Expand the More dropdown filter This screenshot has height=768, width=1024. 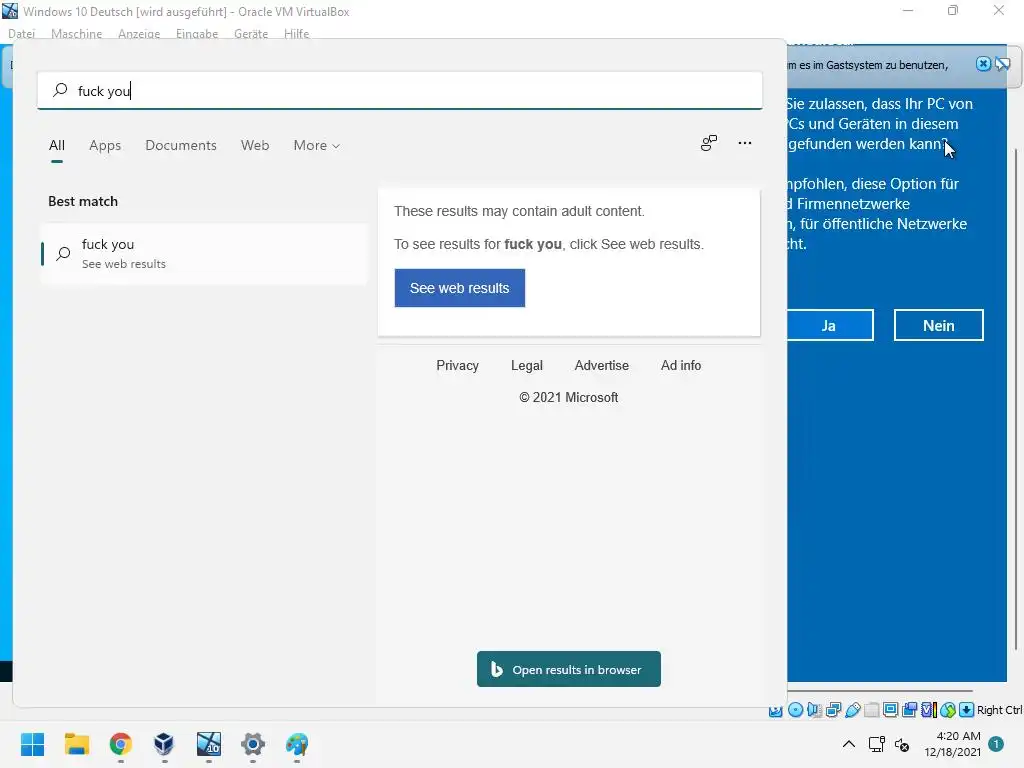coord(317,146)
